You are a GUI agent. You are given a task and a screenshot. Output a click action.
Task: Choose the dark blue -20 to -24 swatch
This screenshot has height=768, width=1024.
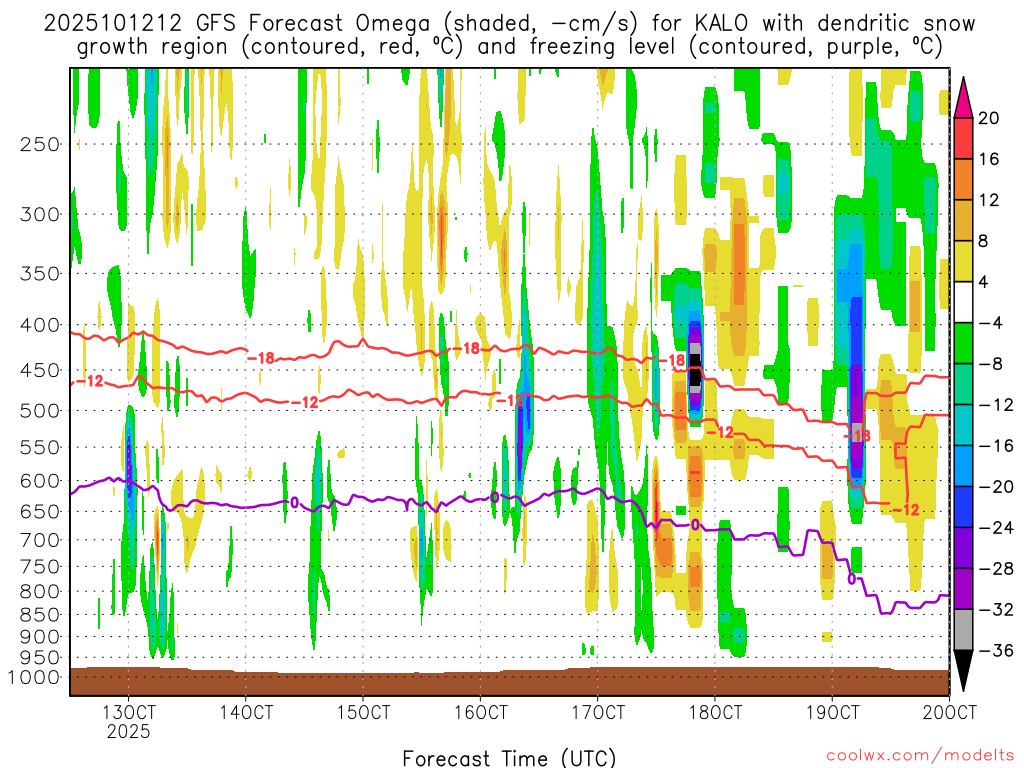(963, 507)
